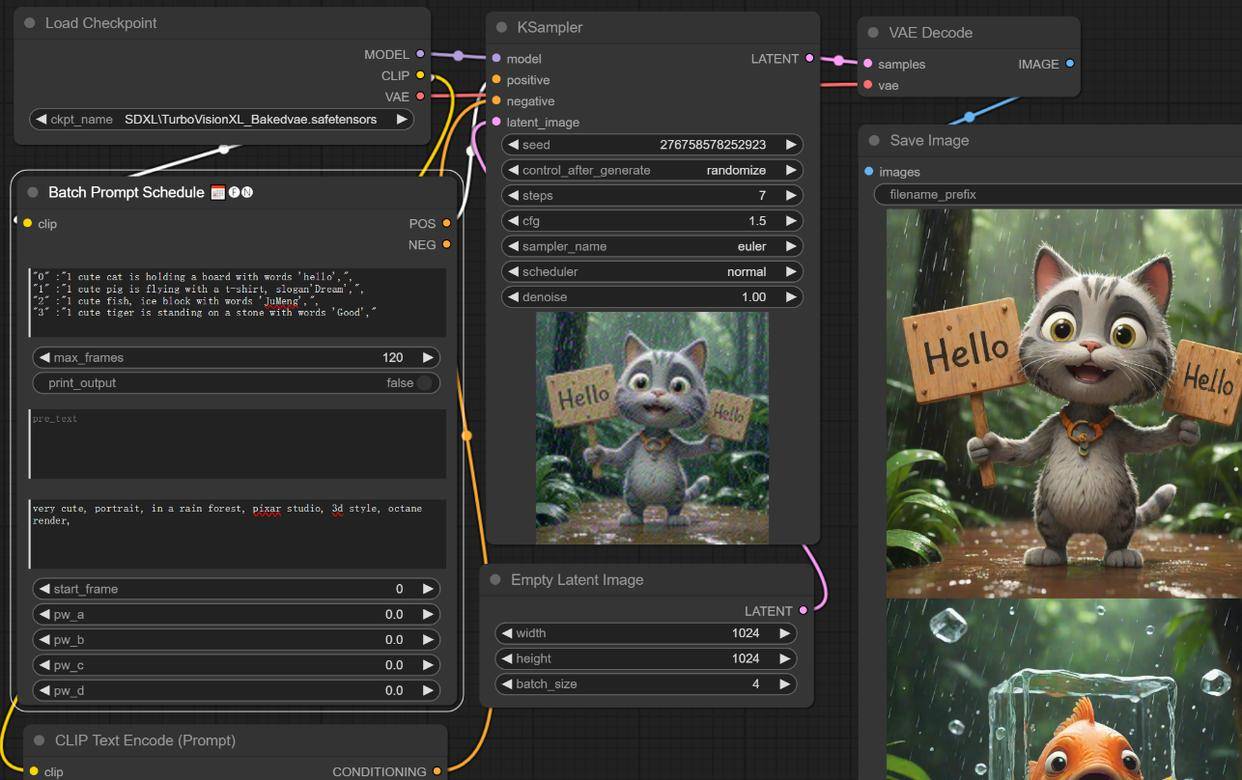Click the pre_text input box
The height and width of the screenshot is (780, 1242).
click(237, 443)
